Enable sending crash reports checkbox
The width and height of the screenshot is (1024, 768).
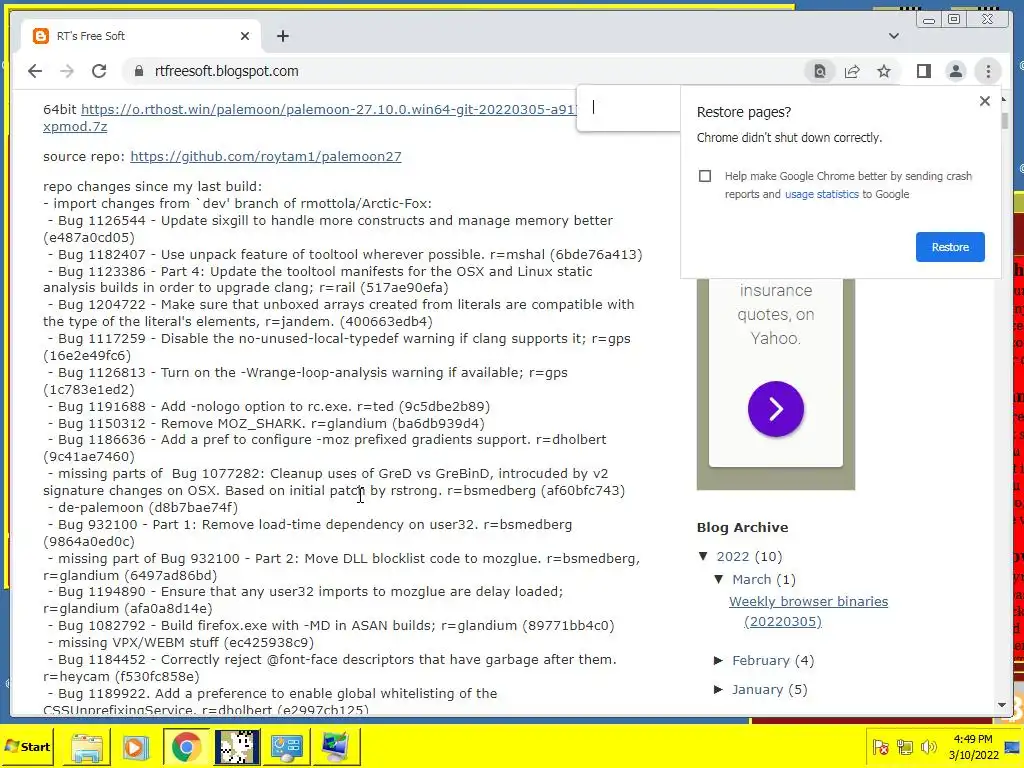tap(705, 176)
